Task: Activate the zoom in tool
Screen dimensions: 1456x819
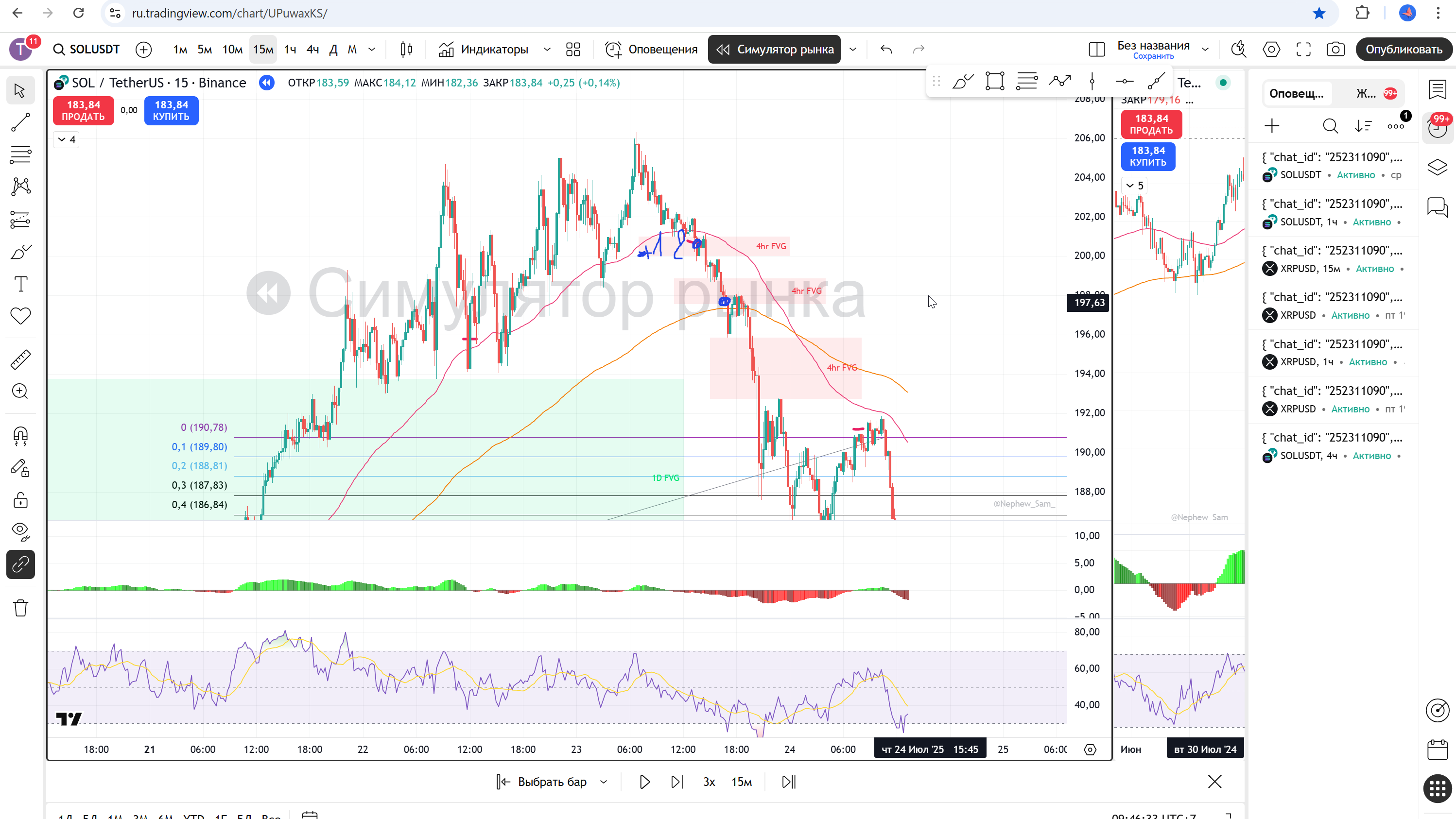Action: 20,392
